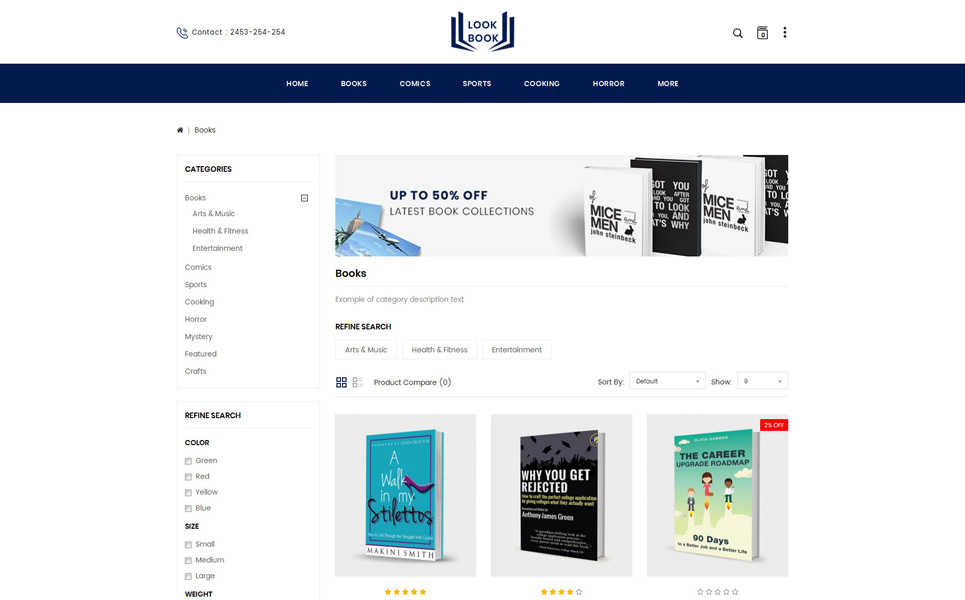This screenshot has width=965, height=600.
Task: Open the Horror menu item
Action: coord(609,84)
